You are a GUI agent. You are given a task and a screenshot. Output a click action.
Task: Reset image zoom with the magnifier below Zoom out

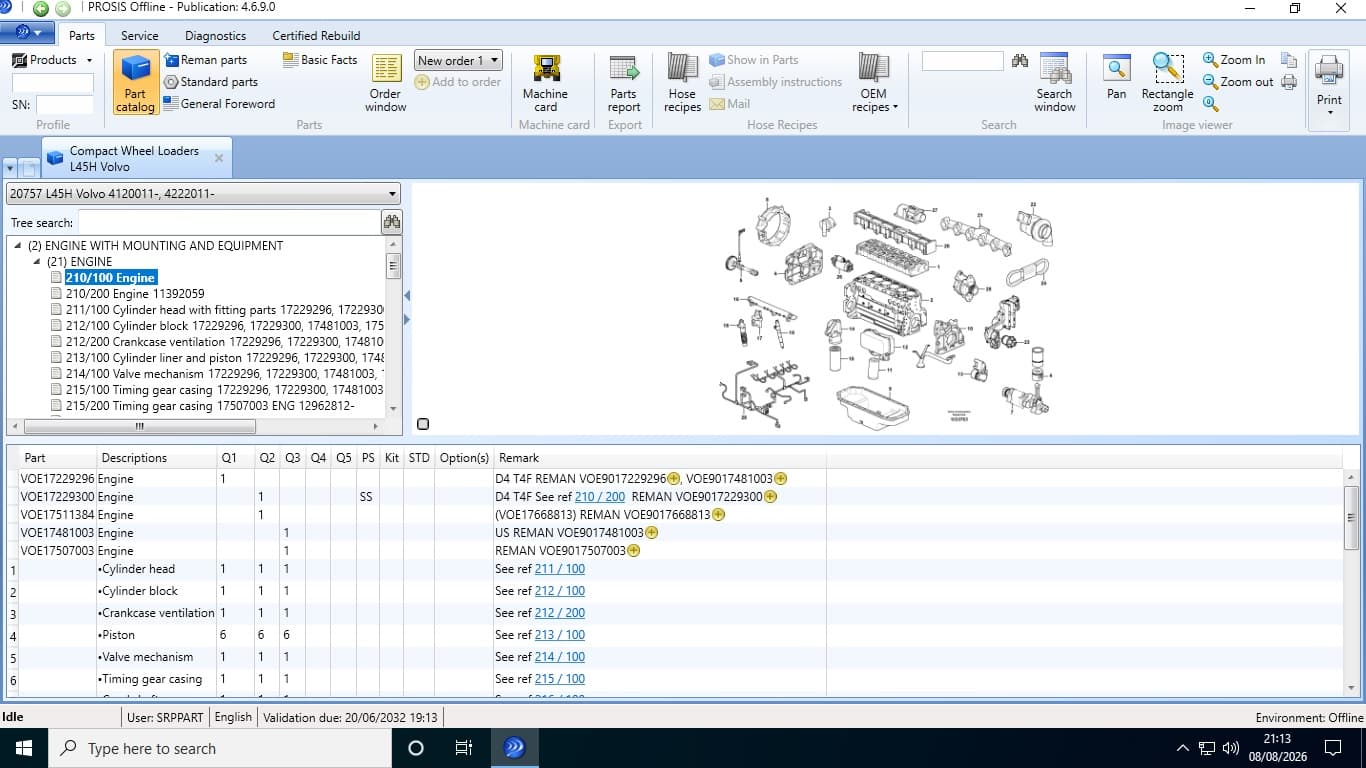1210,103
